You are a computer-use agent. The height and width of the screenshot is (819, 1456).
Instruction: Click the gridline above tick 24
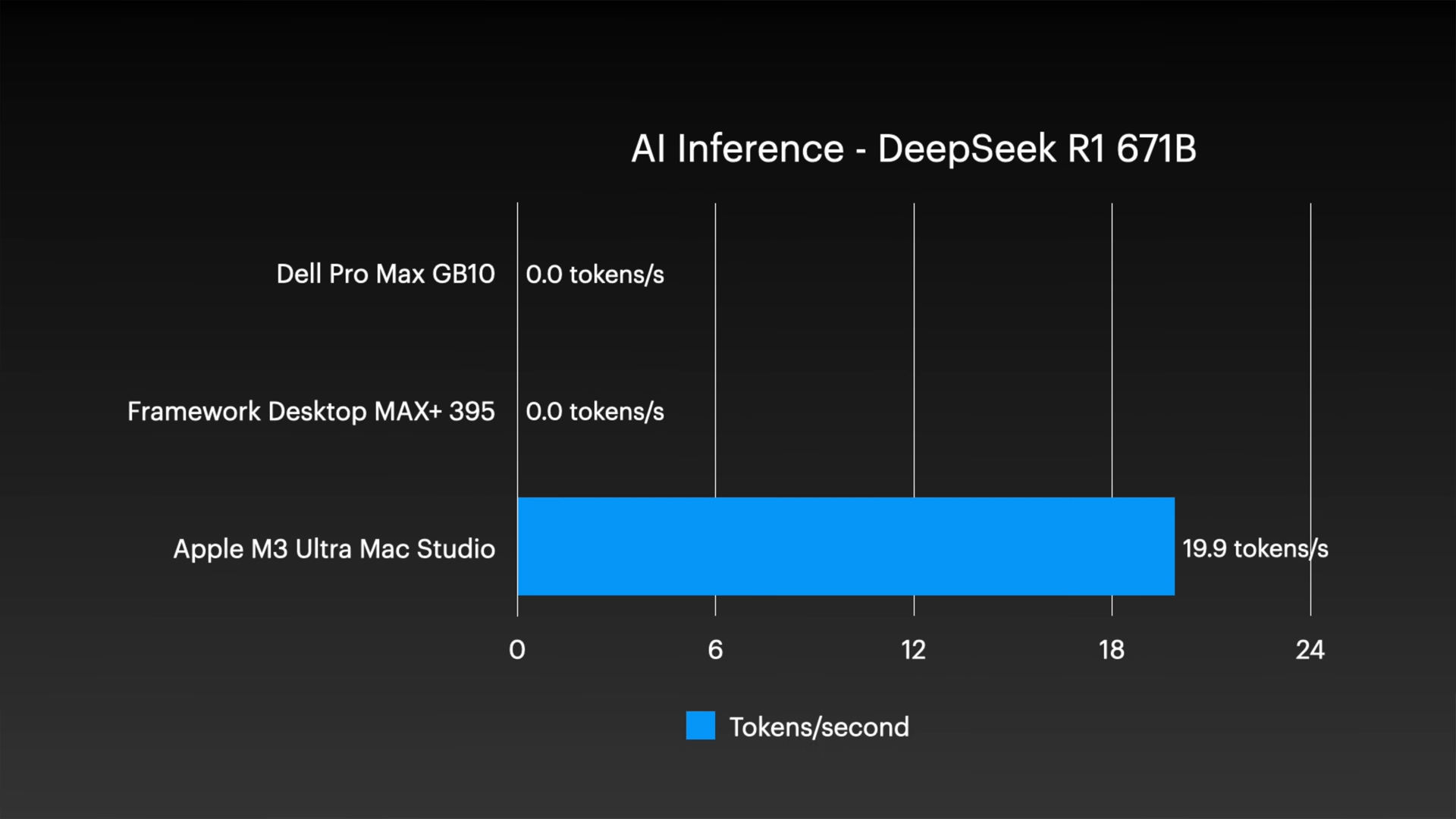pyautogui.click(x=1310, y=341)
